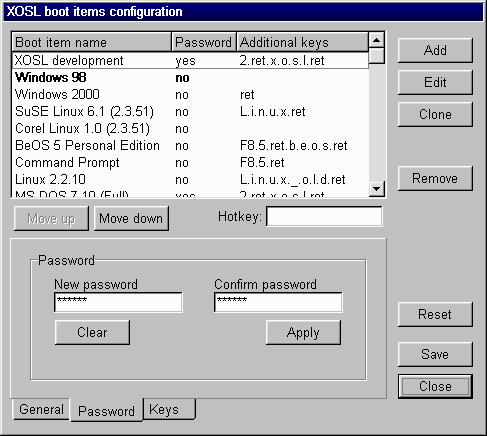The width and height of the screenshot is (487, 436).
Task: Click the boot list scrollbar thumb
Action: [x=377, y=56]
